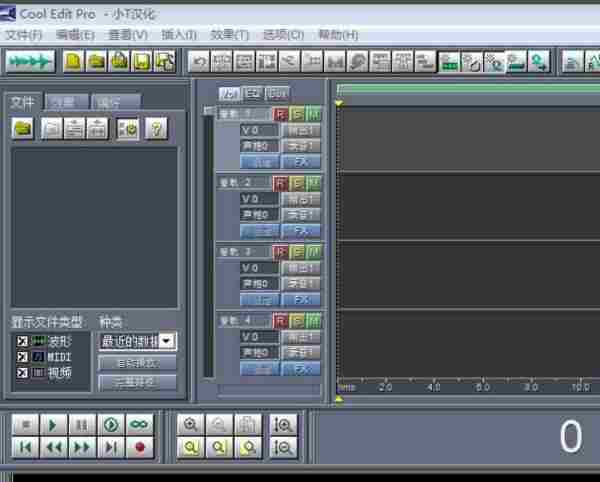The width and height of the screenshot is (600, 482).
Task: Expand the 最近的 sort type dropdown
Action: coord(166,341)
